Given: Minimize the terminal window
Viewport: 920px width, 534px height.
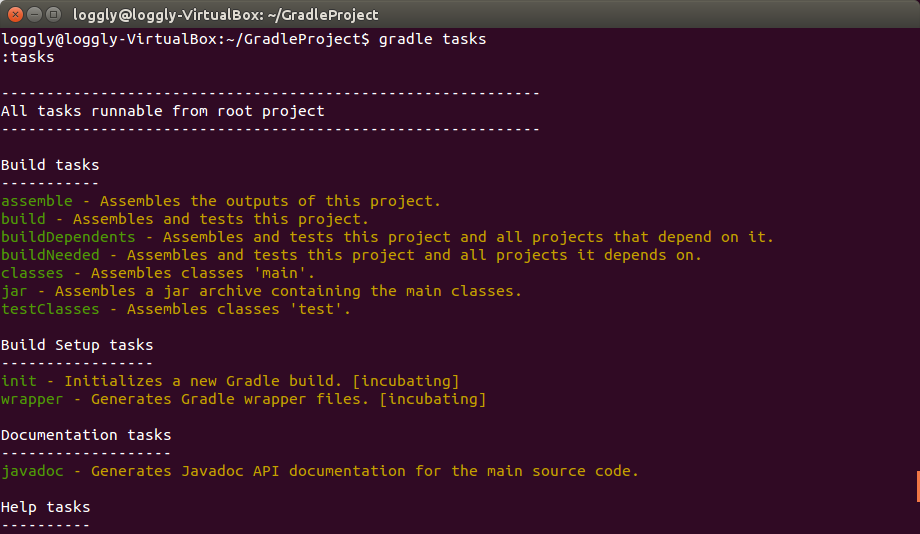Looking at the screenshot, I should click(x=33, y=15).
